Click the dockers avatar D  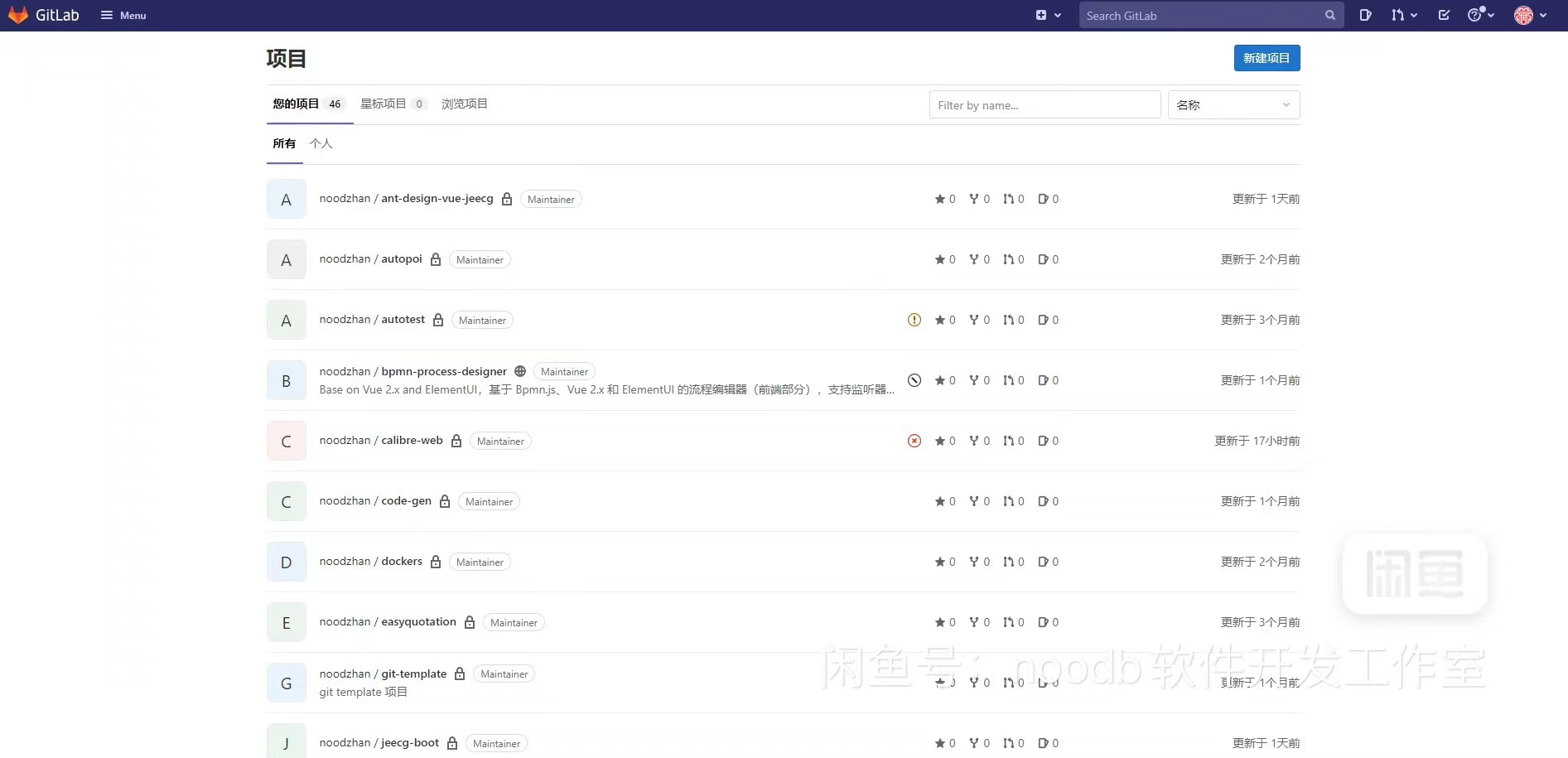point(287,562)
